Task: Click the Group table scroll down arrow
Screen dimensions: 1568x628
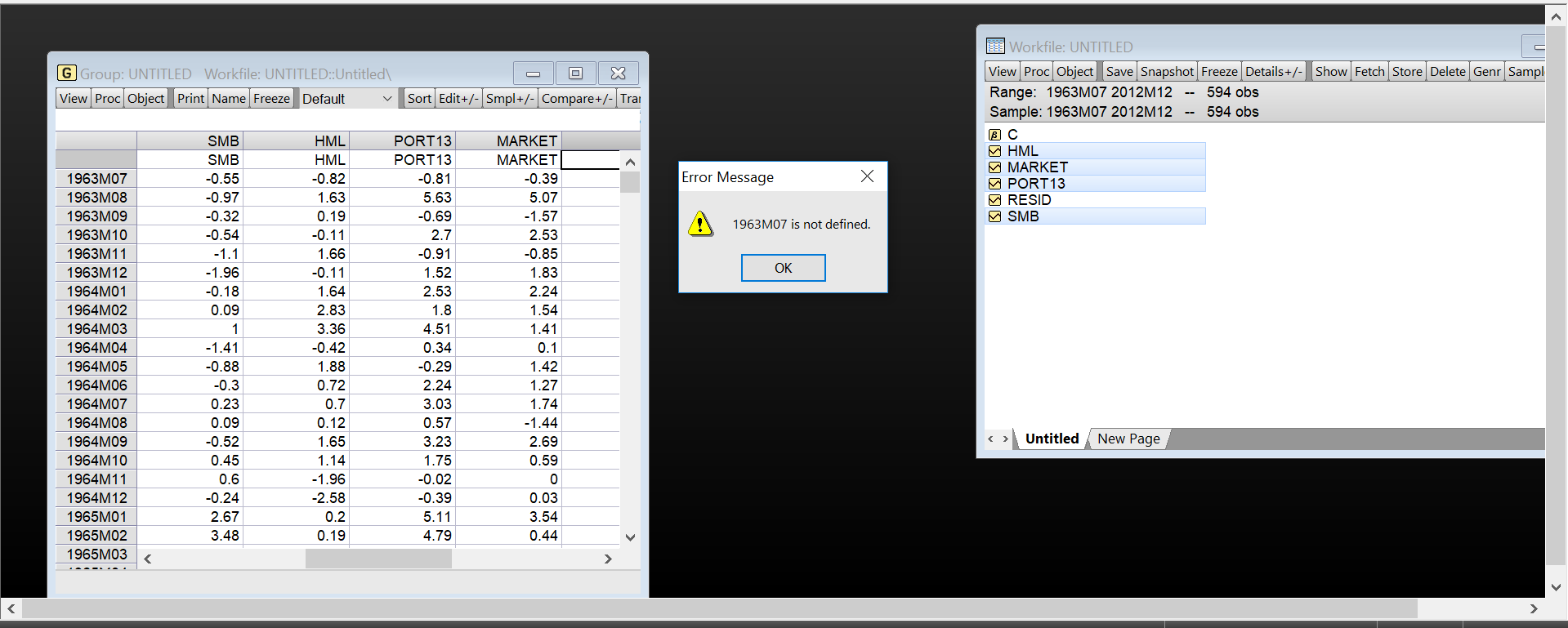Action: tap(630, 537)
